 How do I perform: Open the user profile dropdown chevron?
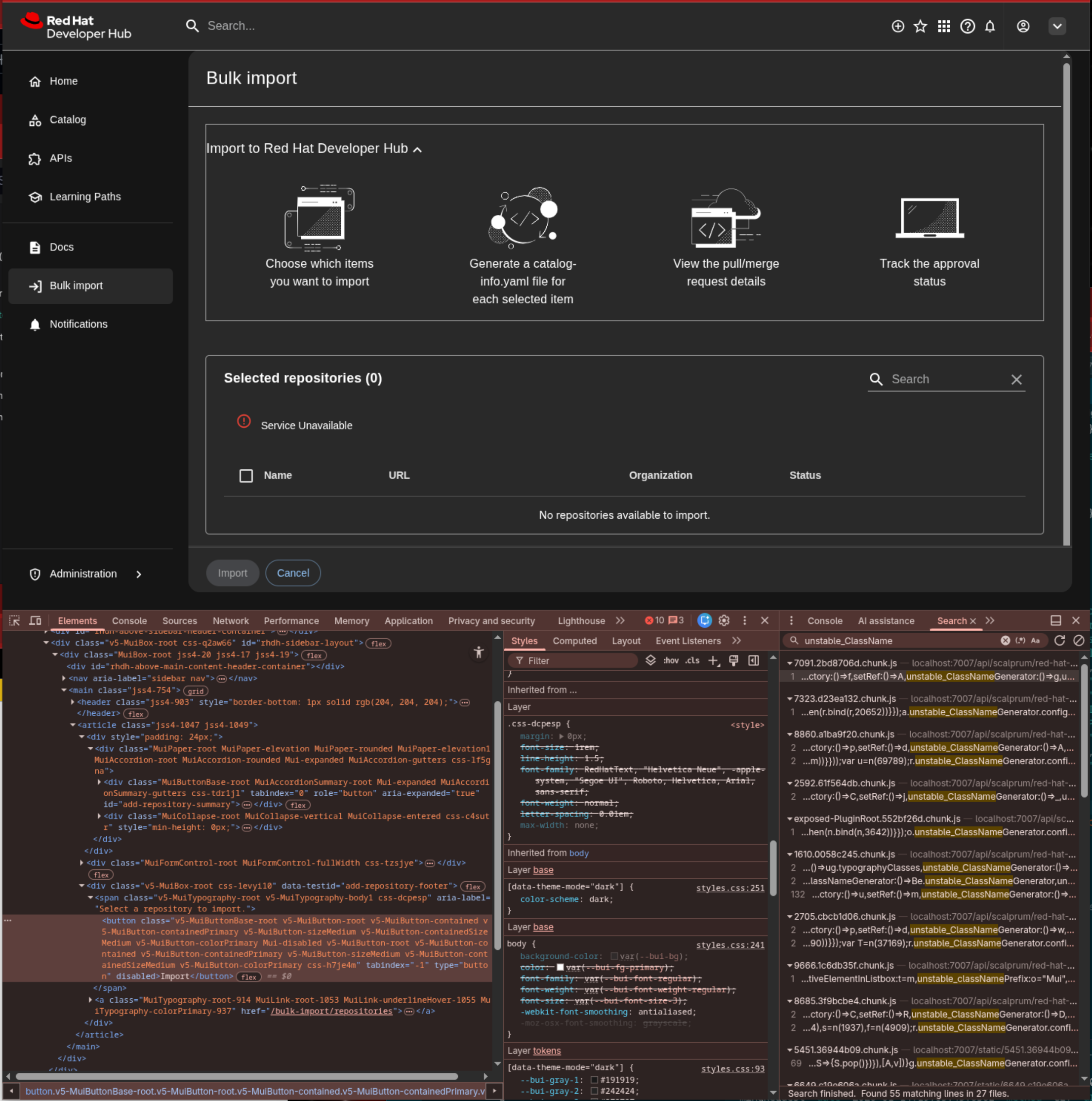pyautogui.click(x=1057, y=26)
